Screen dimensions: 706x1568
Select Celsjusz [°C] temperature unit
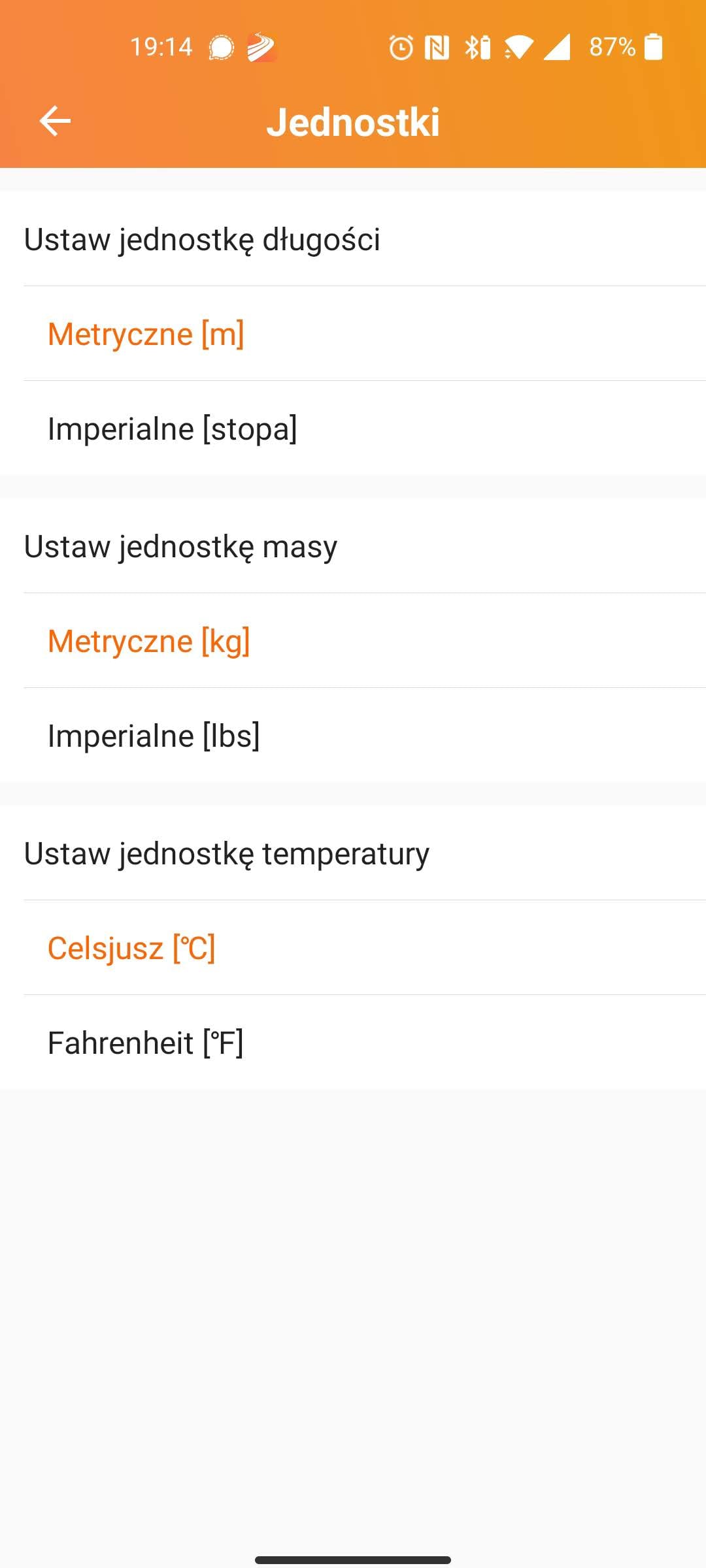131,948
